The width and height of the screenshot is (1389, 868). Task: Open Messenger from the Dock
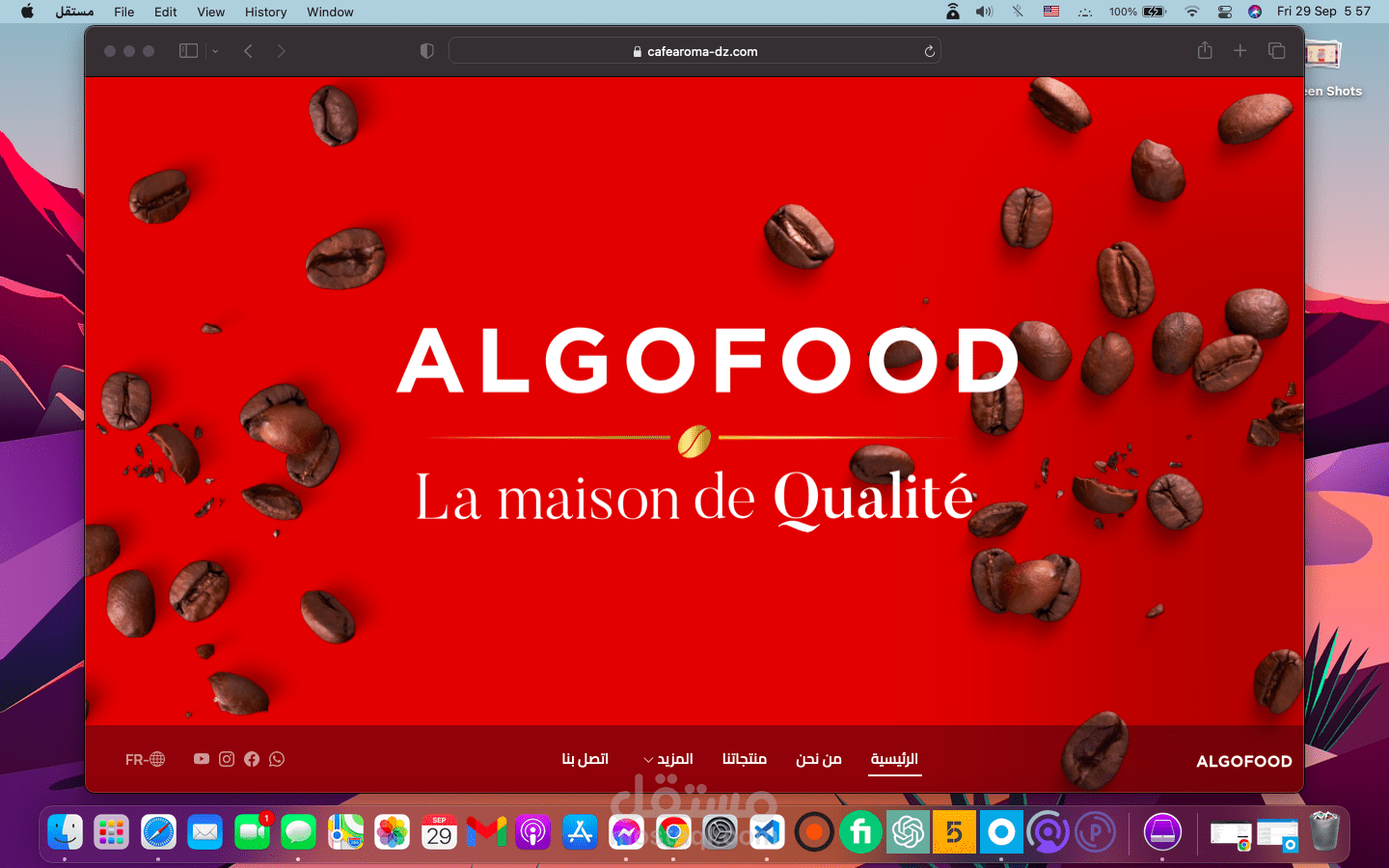(x=627, y=831)
